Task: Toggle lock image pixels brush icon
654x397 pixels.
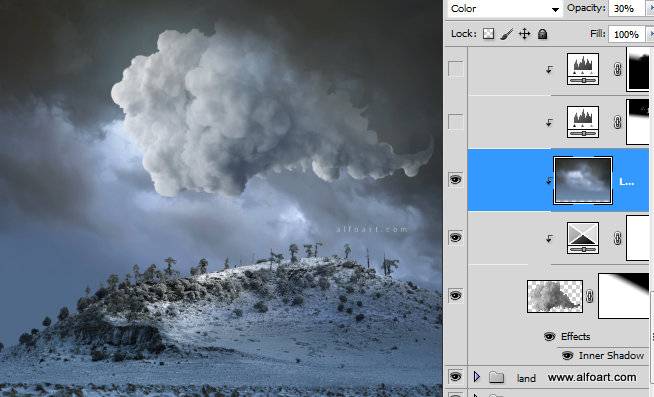Action: (506, 34)
